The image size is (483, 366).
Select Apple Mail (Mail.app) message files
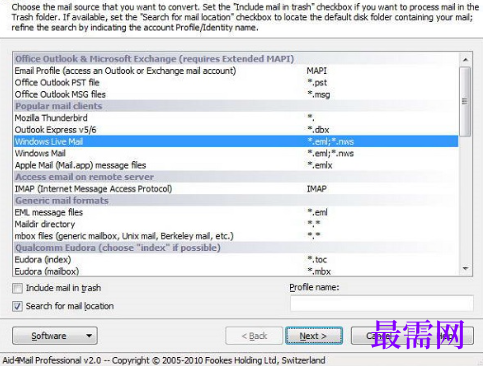[236, 165]
